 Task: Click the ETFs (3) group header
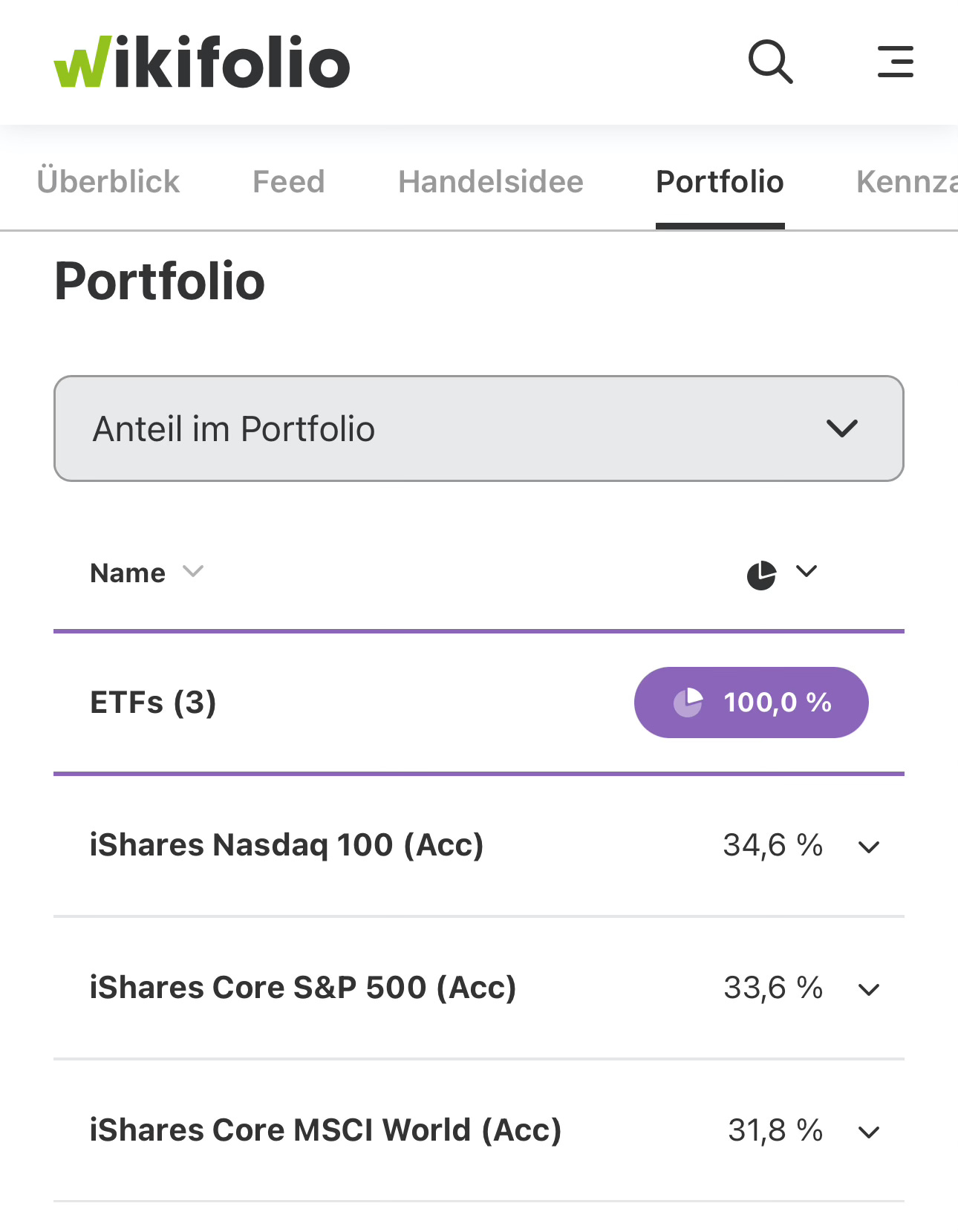(153, 702)
